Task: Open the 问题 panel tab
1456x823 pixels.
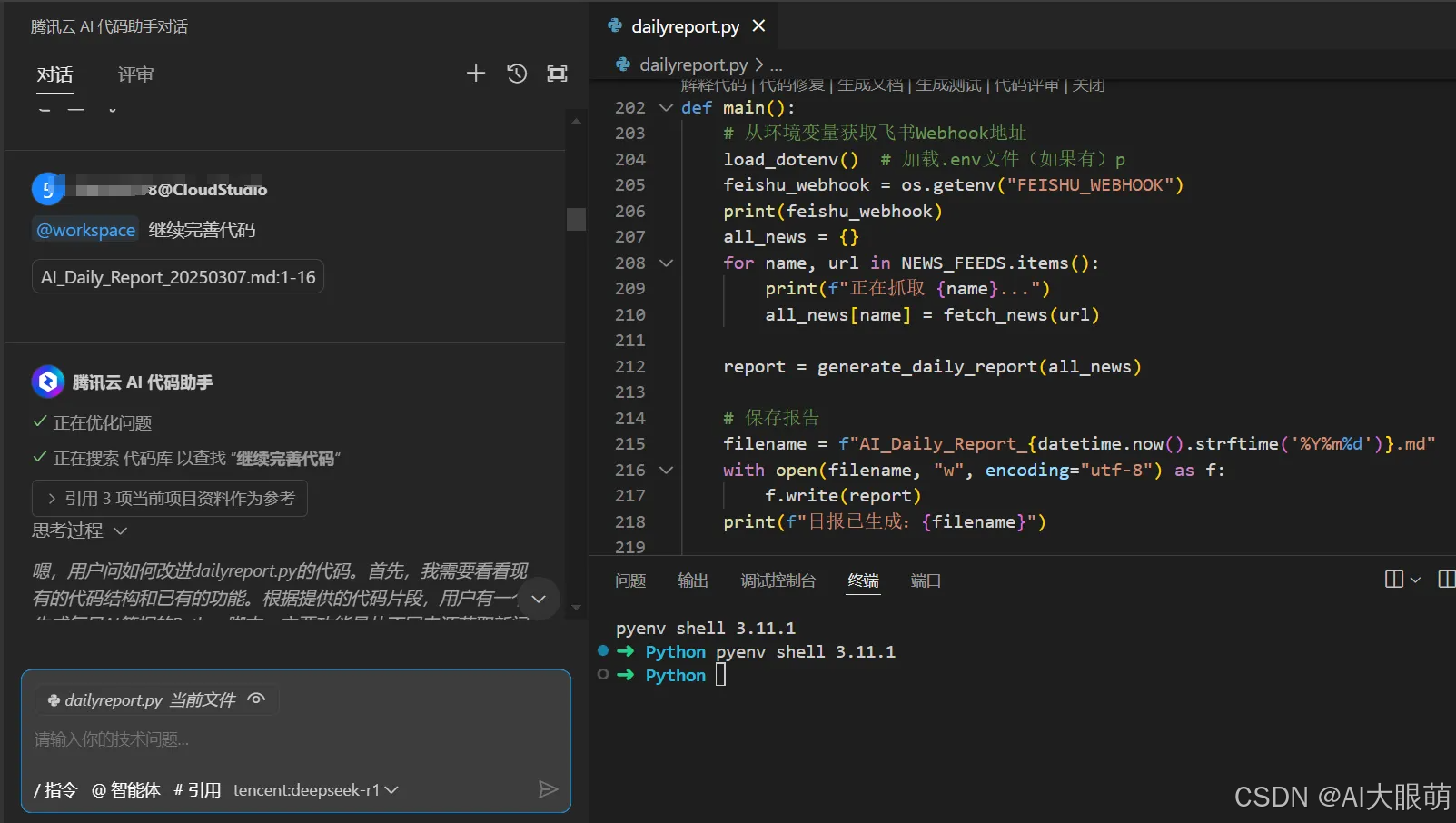Action: (x=630, y=580)
